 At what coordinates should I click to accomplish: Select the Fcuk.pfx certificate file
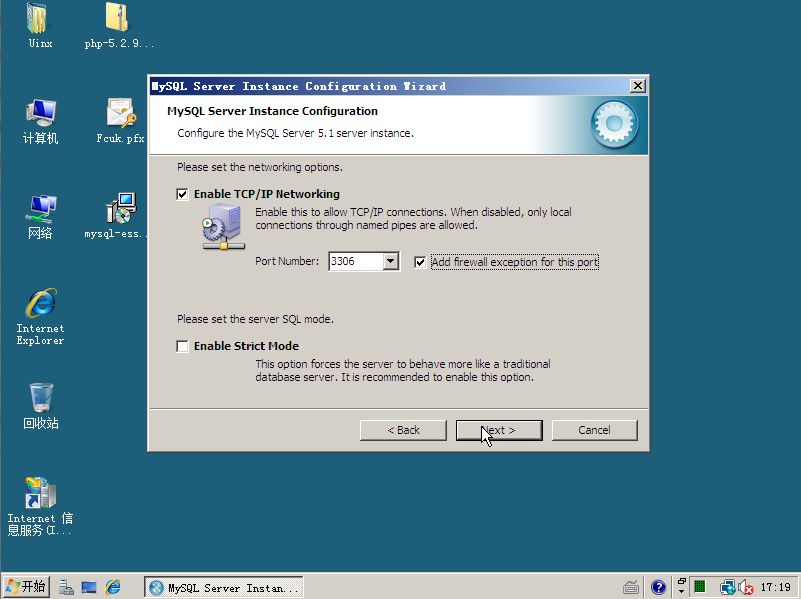120,121
